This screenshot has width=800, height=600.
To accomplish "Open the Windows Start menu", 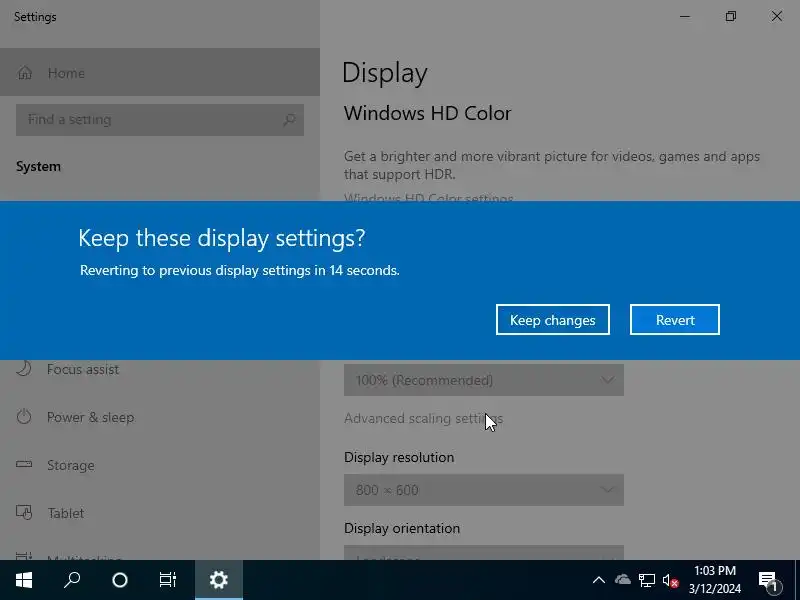I will [x=24, y=580].
